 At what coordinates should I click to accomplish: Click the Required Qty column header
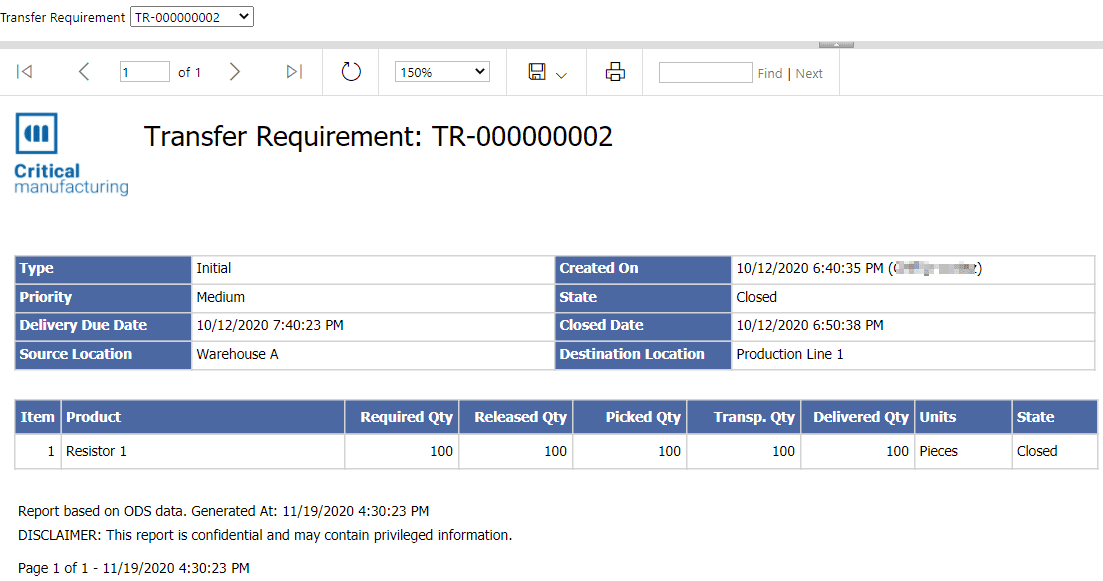coord(406,417)
